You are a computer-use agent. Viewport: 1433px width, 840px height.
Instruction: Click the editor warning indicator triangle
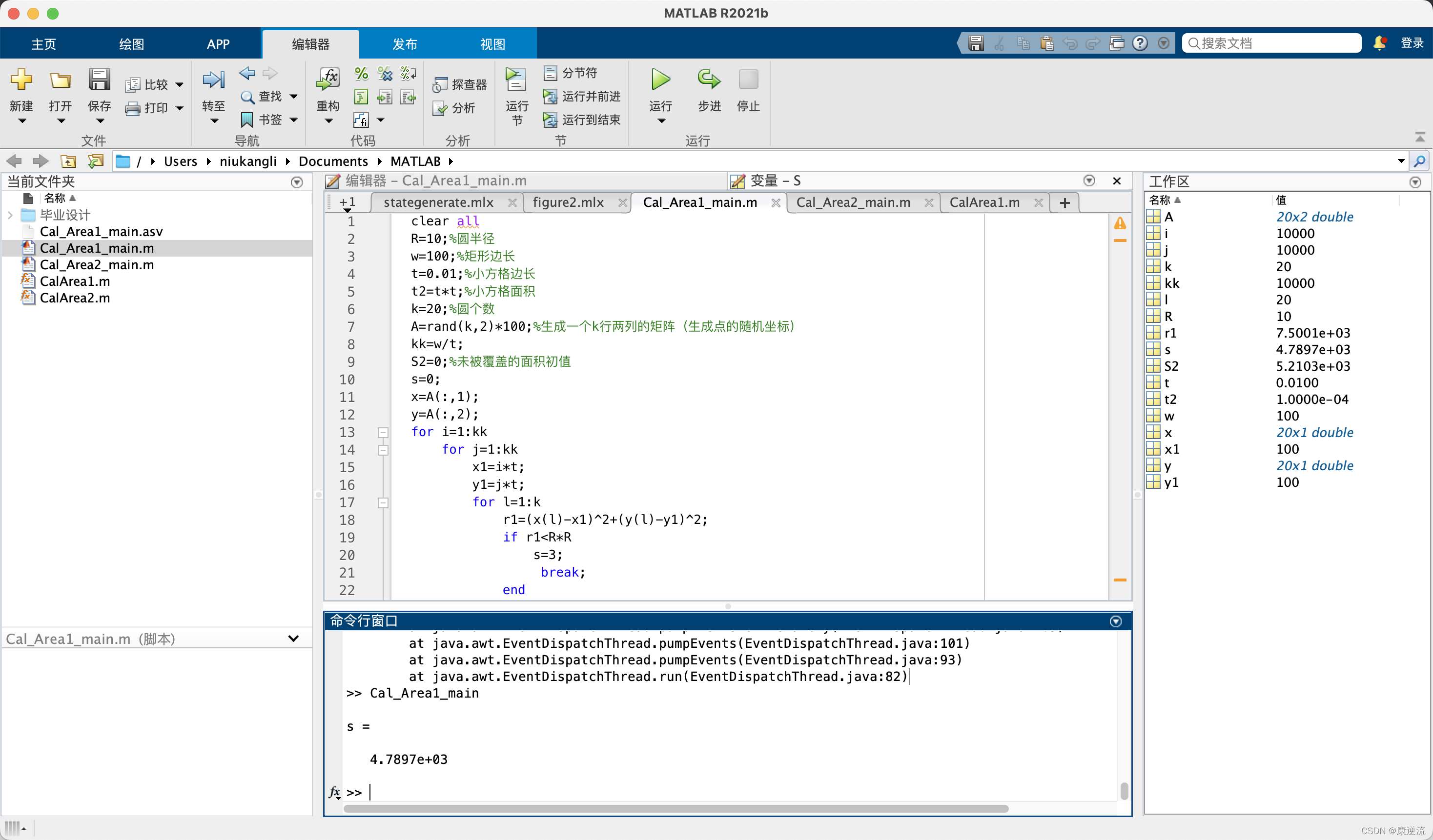[x=1120, y=223]
